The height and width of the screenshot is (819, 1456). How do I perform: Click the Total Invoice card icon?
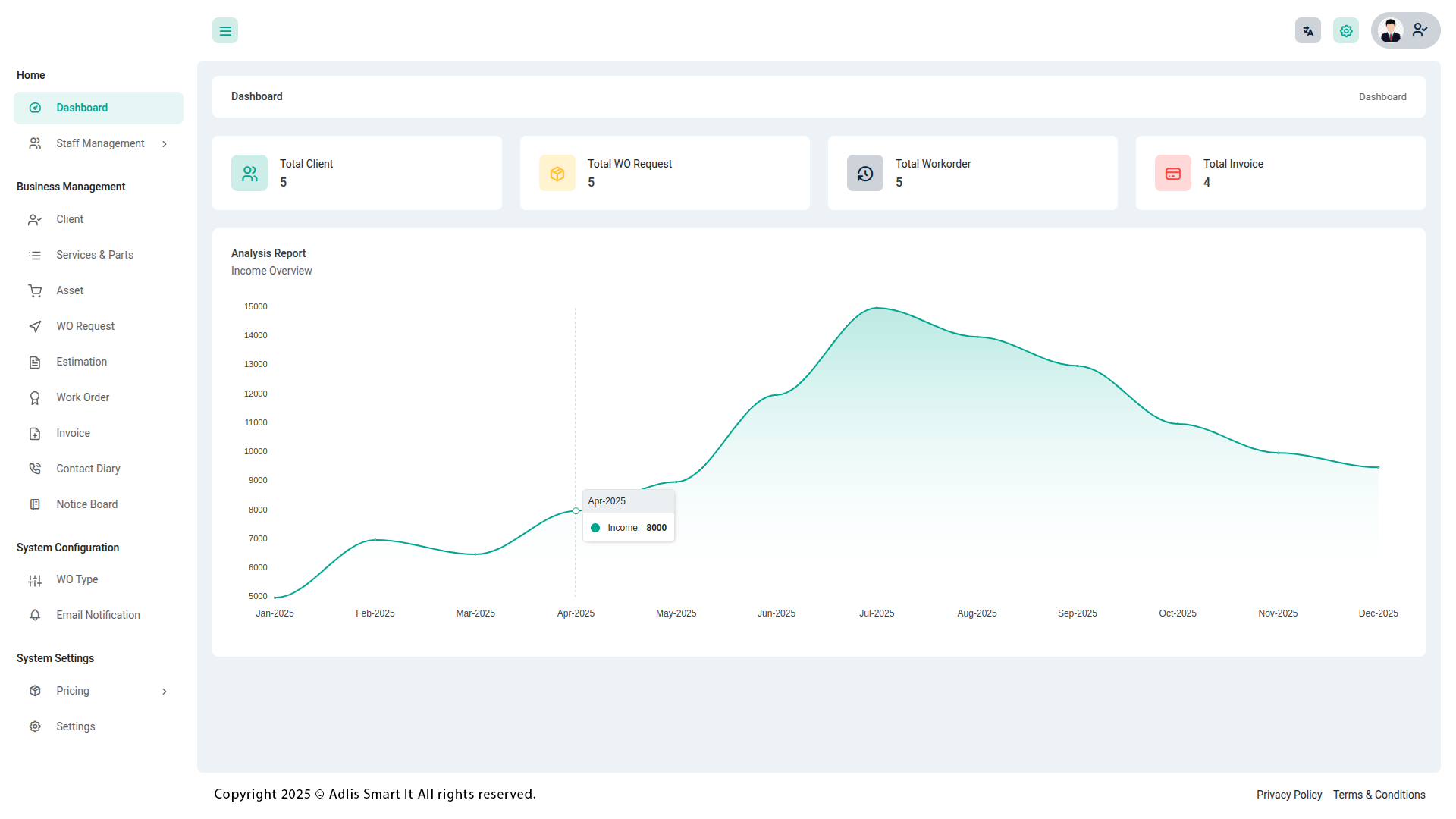1173,174
